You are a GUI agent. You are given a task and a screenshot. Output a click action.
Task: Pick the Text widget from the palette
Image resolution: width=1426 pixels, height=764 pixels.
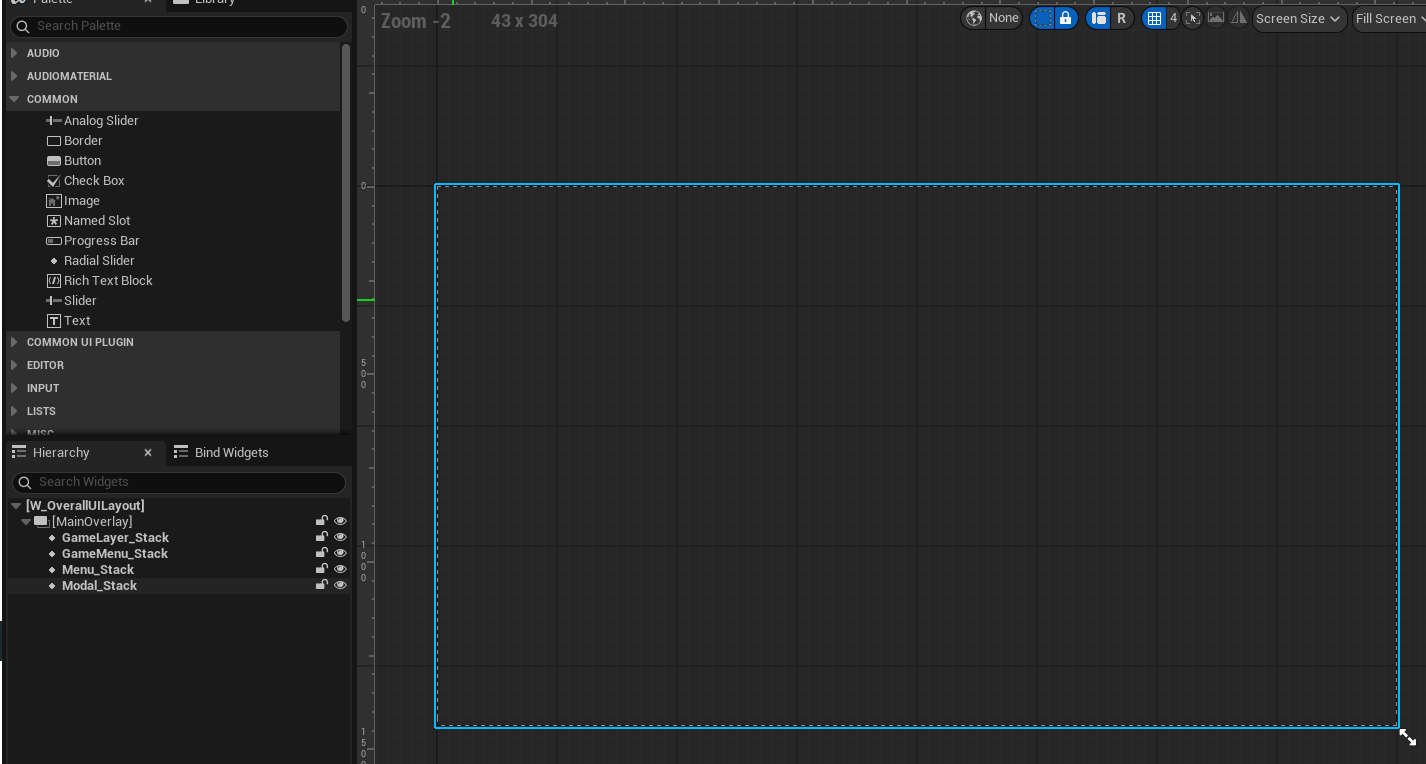point(68,321)
